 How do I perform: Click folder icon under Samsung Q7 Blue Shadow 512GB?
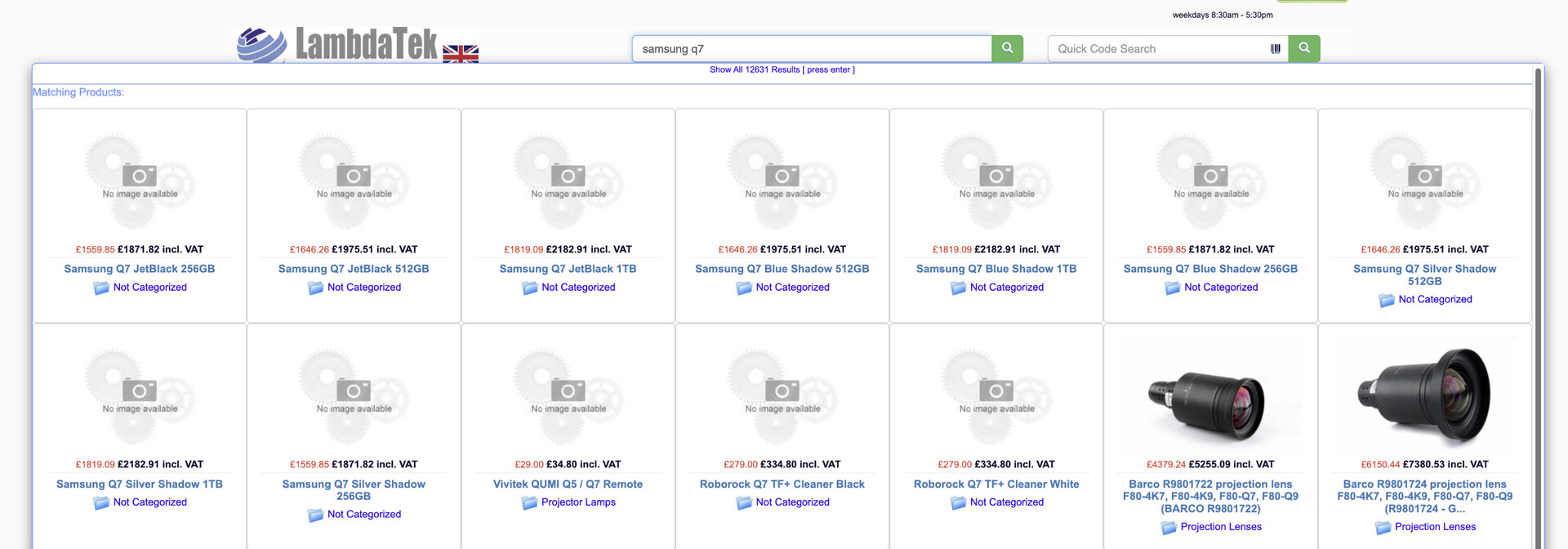coord(744,288)
